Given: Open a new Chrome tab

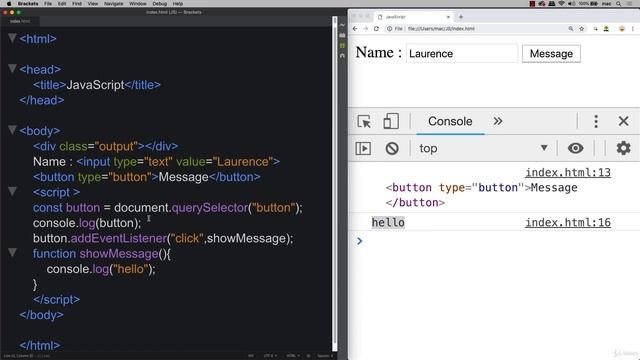Looking at the screenshot, I should click(461, 17).
